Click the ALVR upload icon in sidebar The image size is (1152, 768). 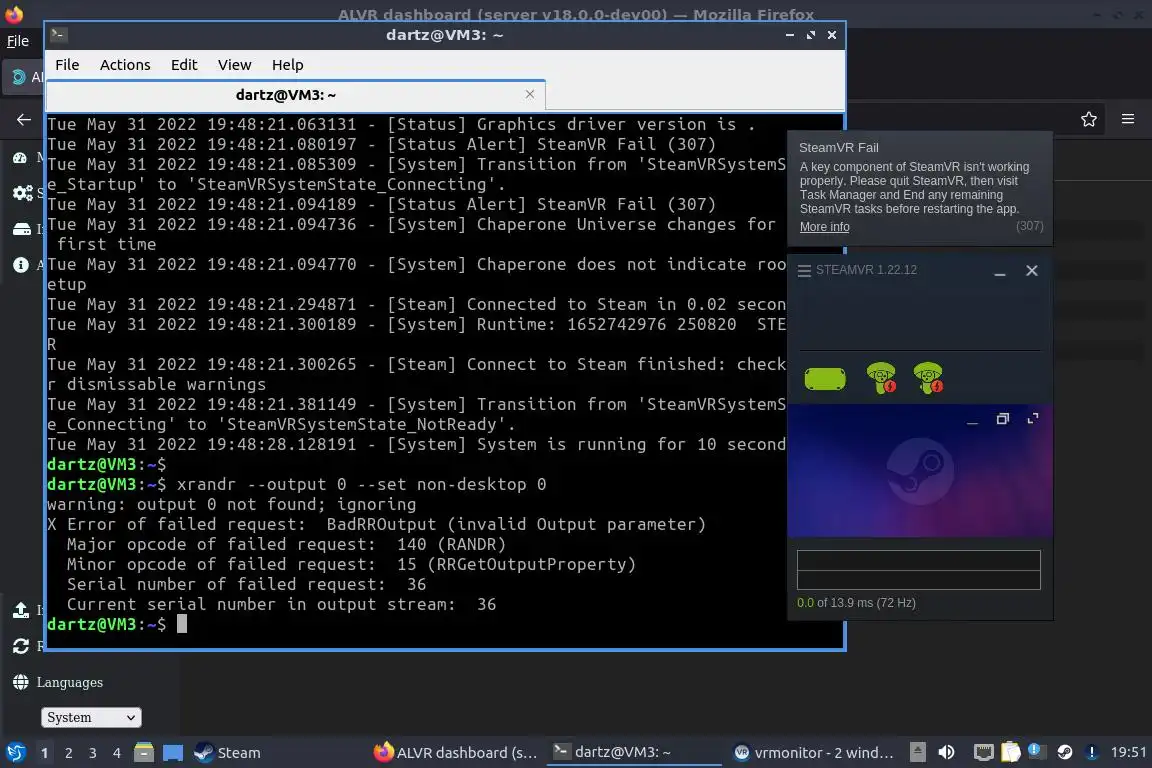click(x=21, y=610)
